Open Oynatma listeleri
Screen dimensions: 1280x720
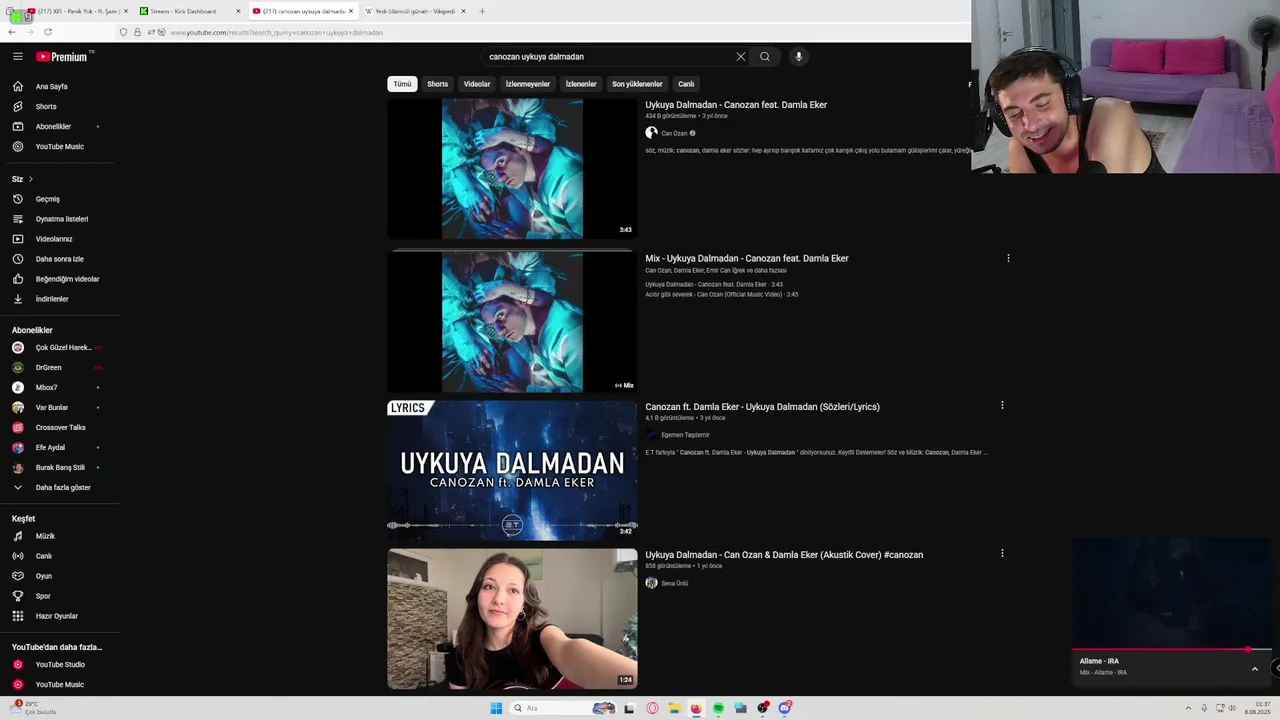click(x=60, y=219)
